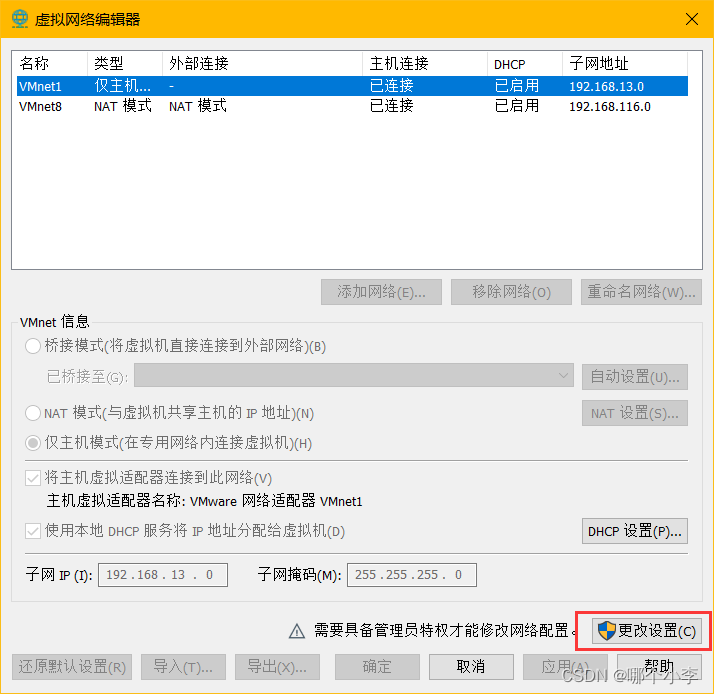Click the Virtual Network Editor globe icon

pos(20,19)
